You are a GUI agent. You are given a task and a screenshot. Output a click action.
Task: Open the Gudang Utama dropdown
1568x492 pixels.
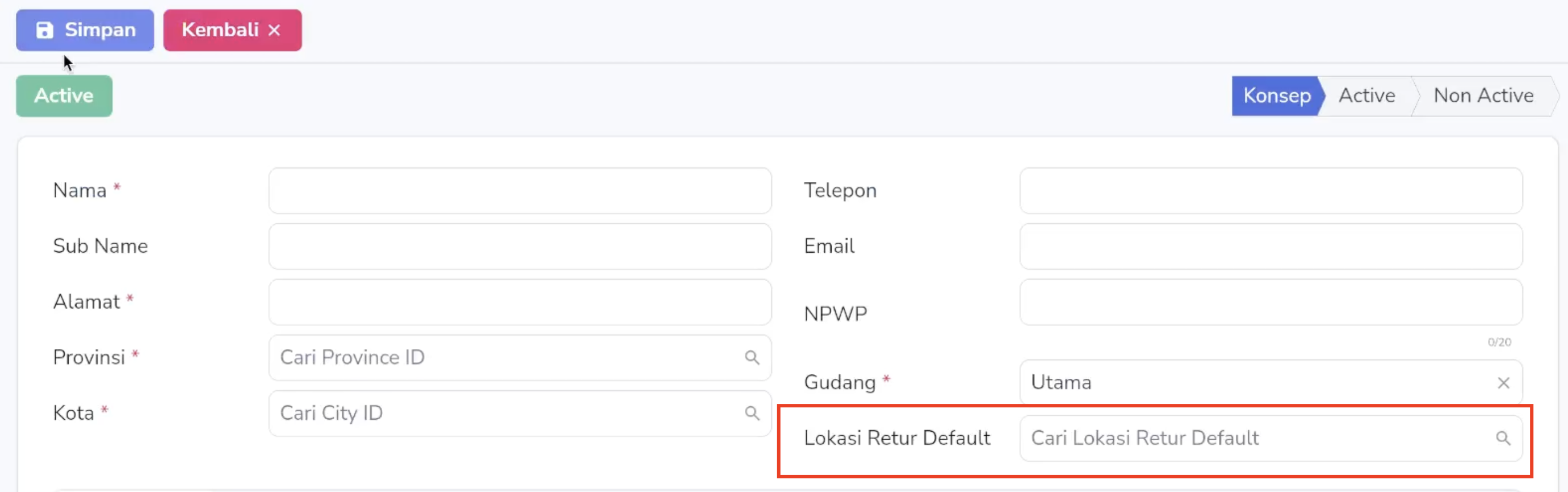pos(1271,382)
